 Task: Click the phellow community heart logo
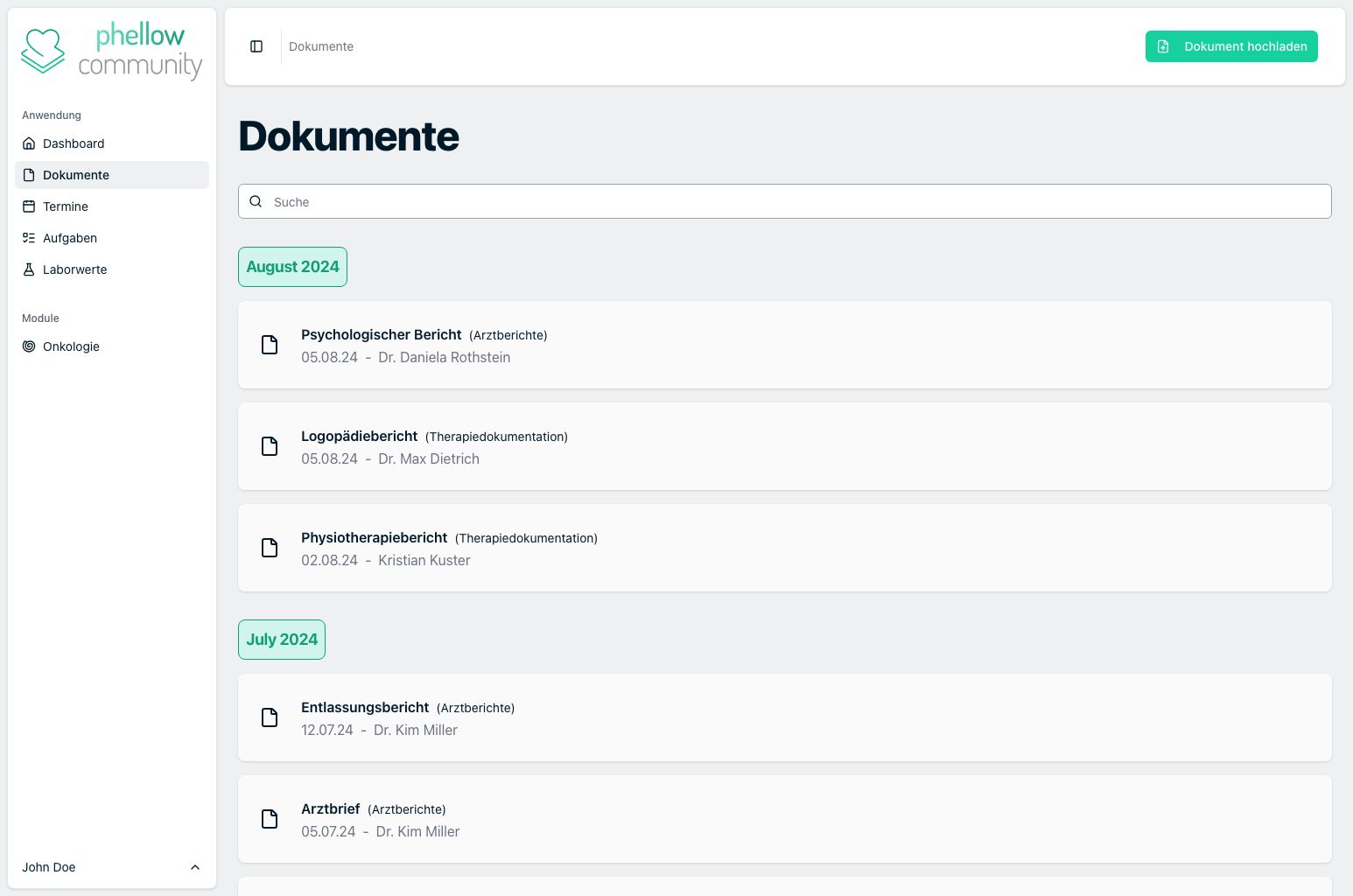[x=43, y=51]
